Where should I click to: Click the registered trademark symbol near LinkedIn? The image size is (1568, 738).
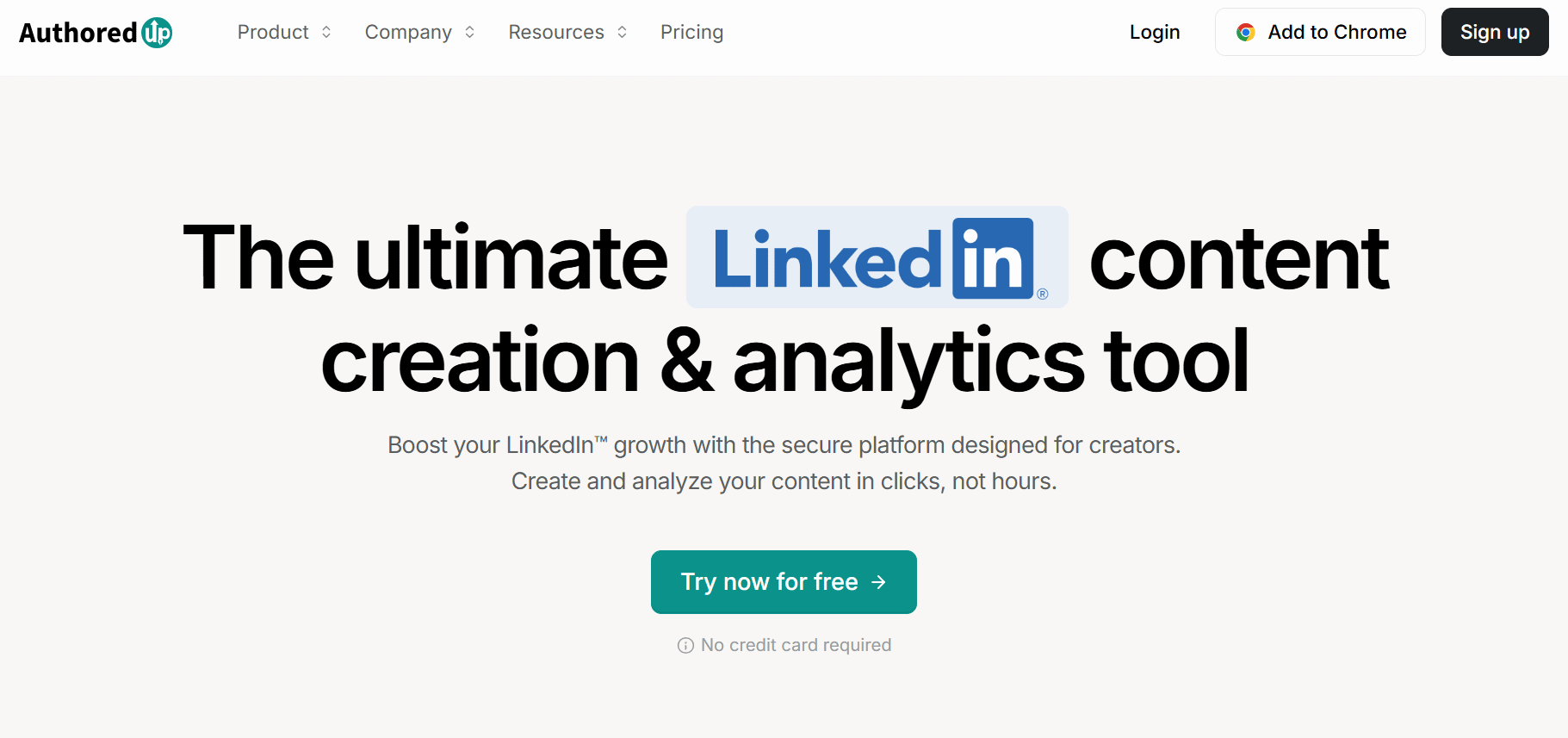coord(1043,295)
